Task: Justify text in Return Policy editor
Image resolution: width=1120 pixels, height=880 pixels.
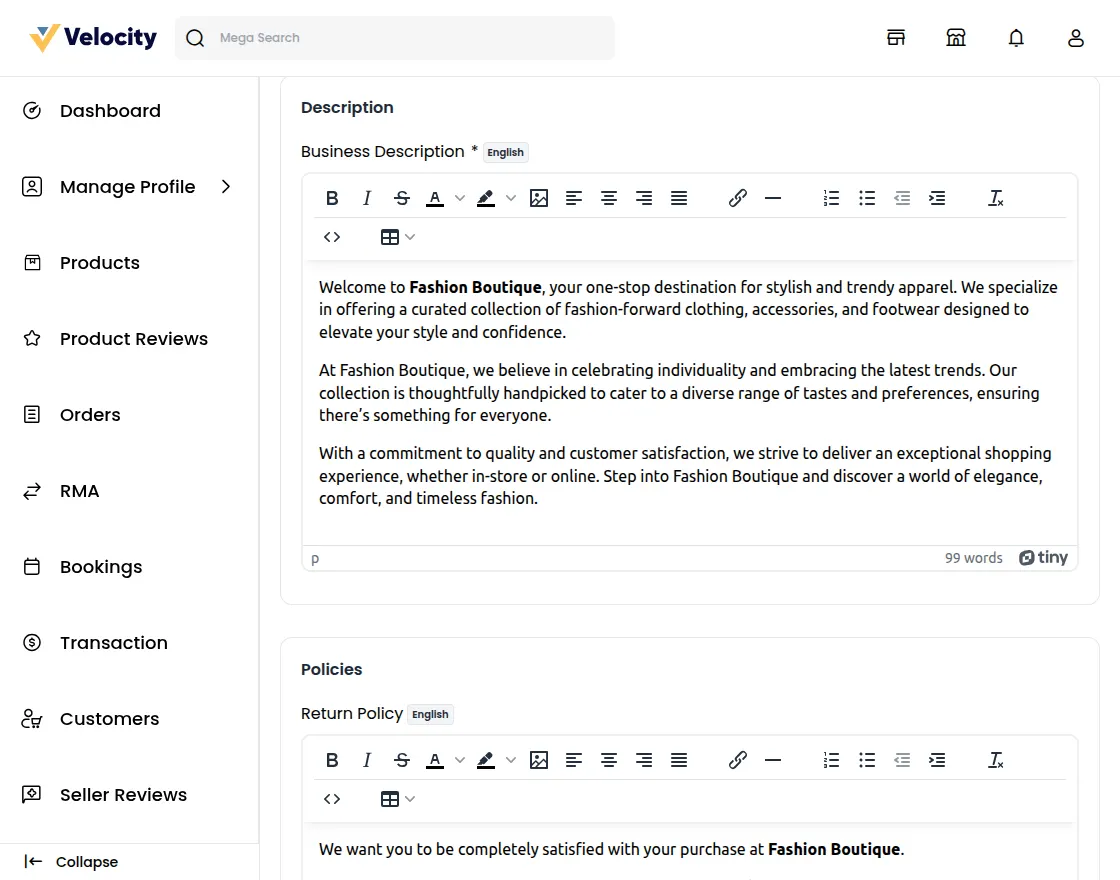Action: click(x=679, y=760)
